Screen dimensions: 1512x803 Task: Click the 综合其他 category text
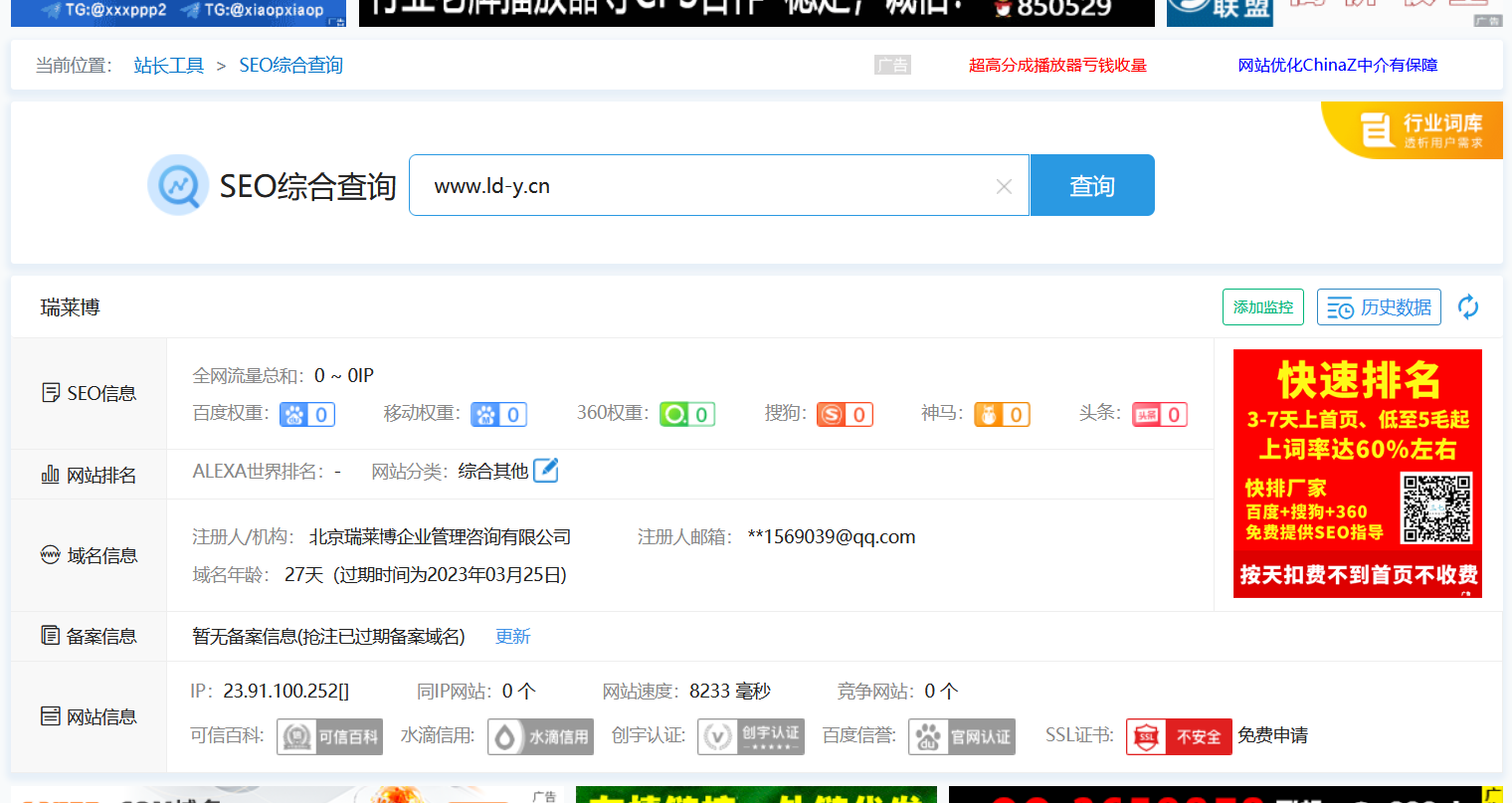pyautogui.click(x=493, y=472)
